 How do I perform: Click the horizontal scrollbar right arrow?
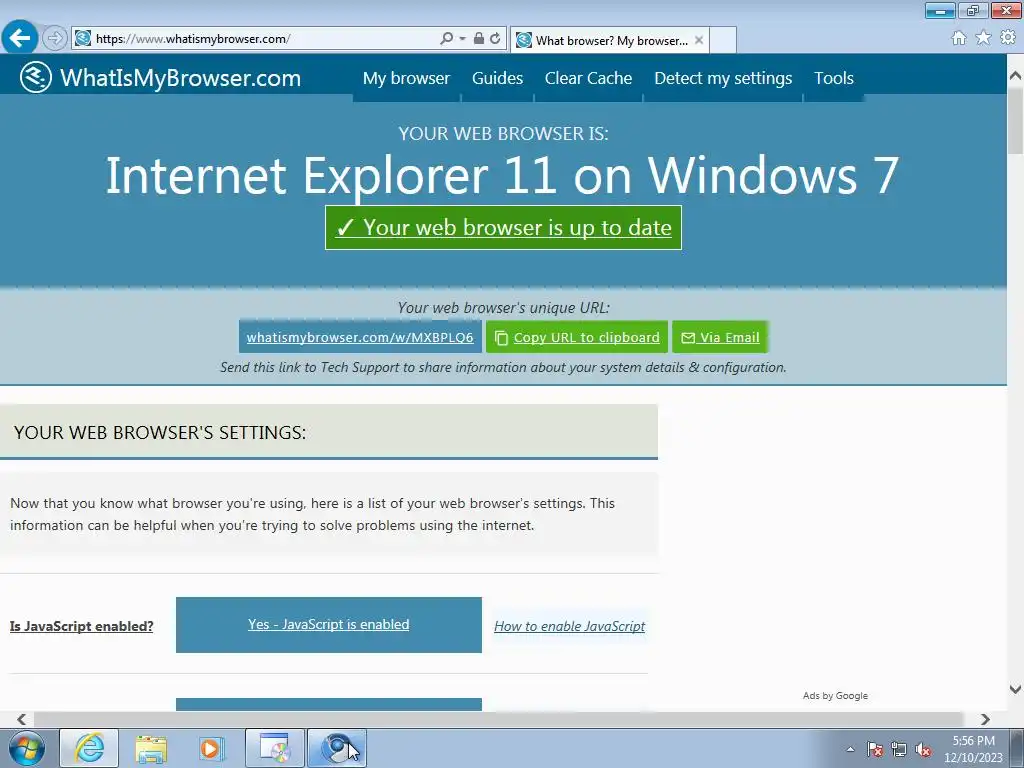coord(985,719)
